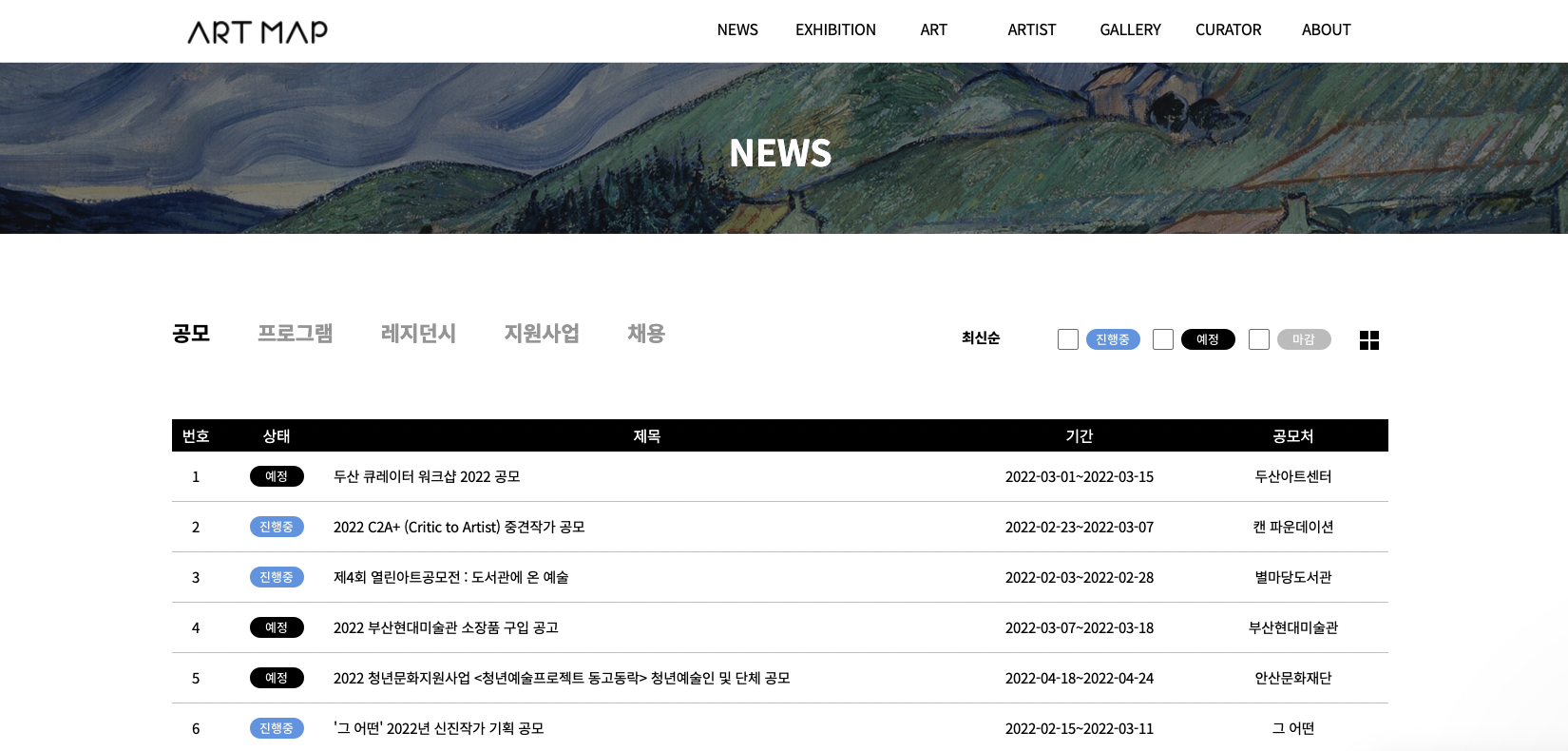Click the period 2022-03-07~2022-03-18
The width and height of the screenshot is (1568, 751).
1080,627
